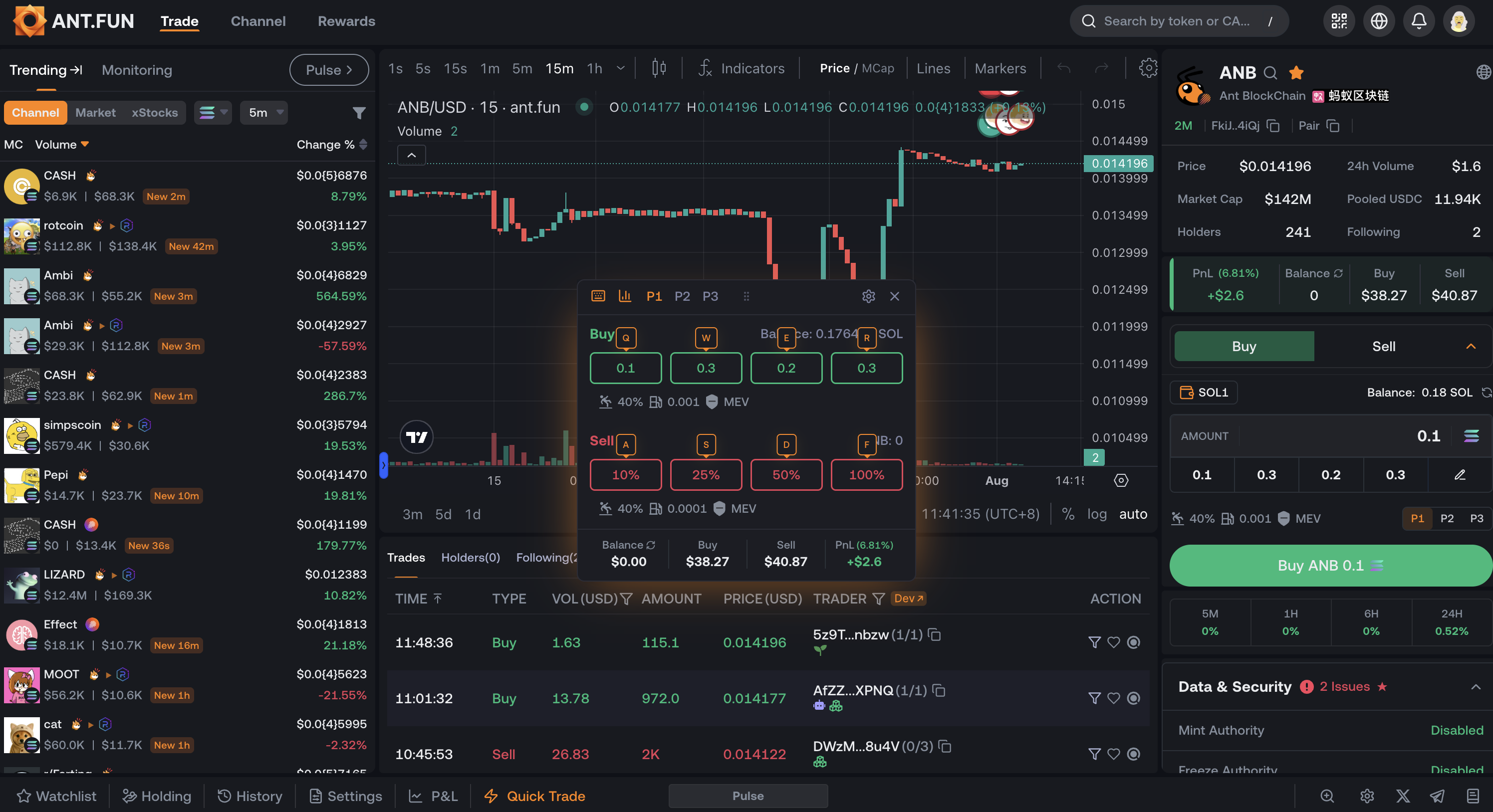
Task: Favorite ANB using the star icon
Action: pos(1296,73)
